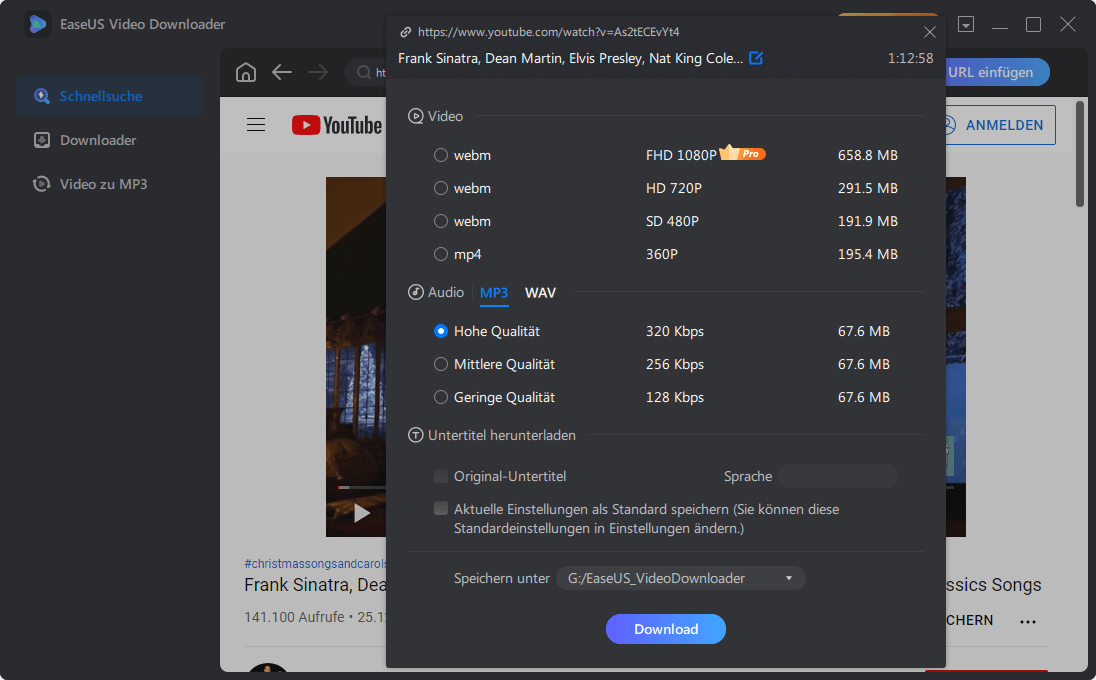Screen dimensions: 1096x680
Task: Open the three-dot more actions menu
Action: (1028, 621)
